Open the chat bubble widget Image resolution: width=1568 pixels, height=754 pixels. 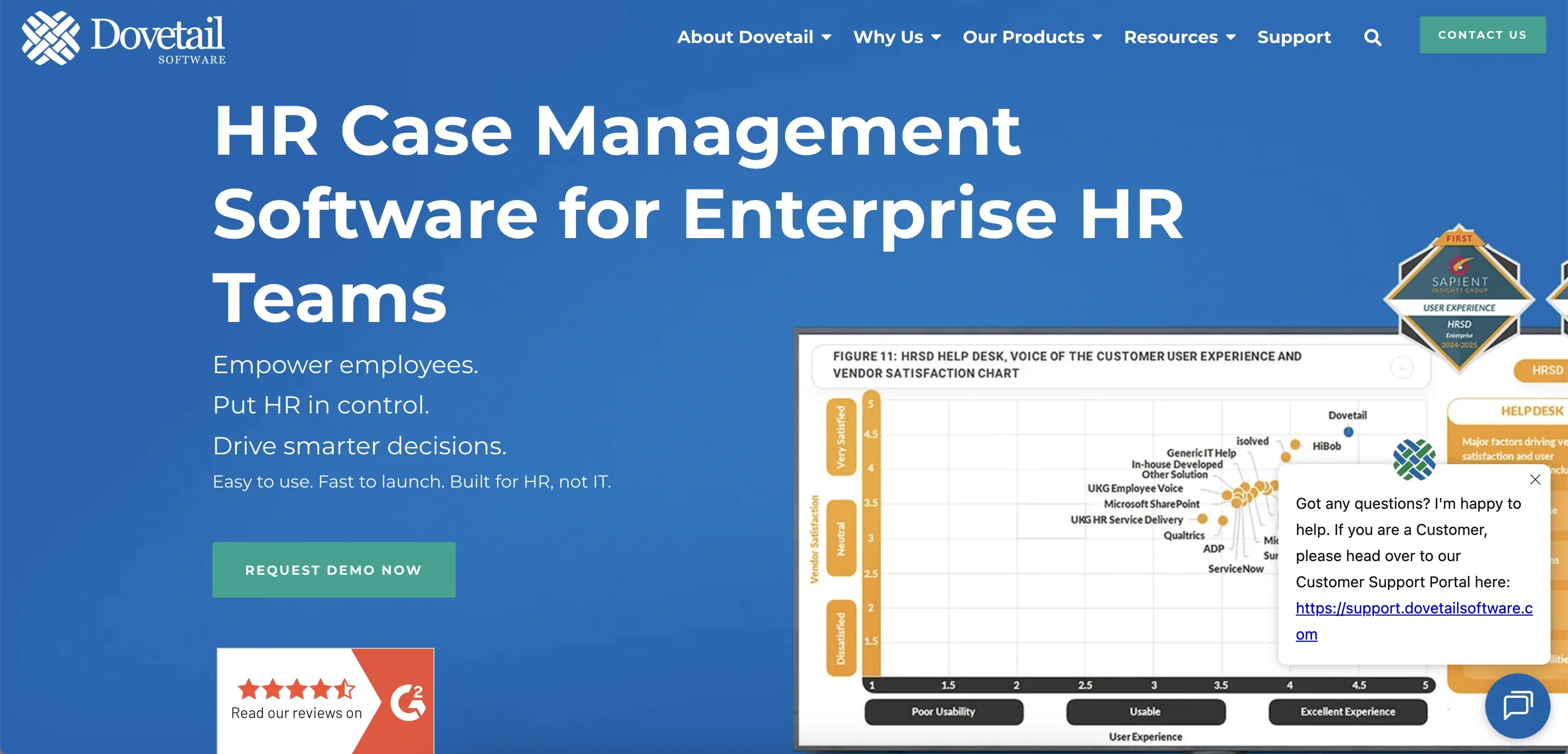point(1517,706)
